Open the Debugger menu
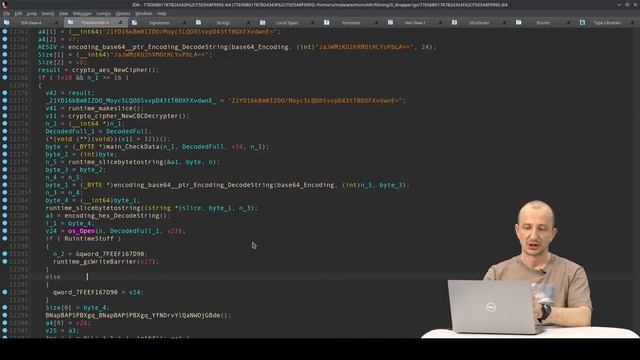Viewport: 640px width, 360px height. [x=83, y=13]
